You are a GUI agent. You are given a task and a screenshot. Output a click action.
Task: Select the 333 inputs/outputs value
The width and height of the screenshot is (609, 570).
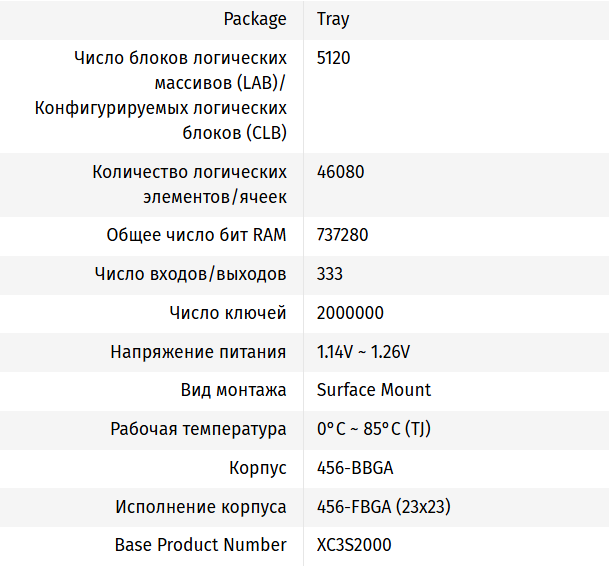pyautogui.click(x=330, y=274)
